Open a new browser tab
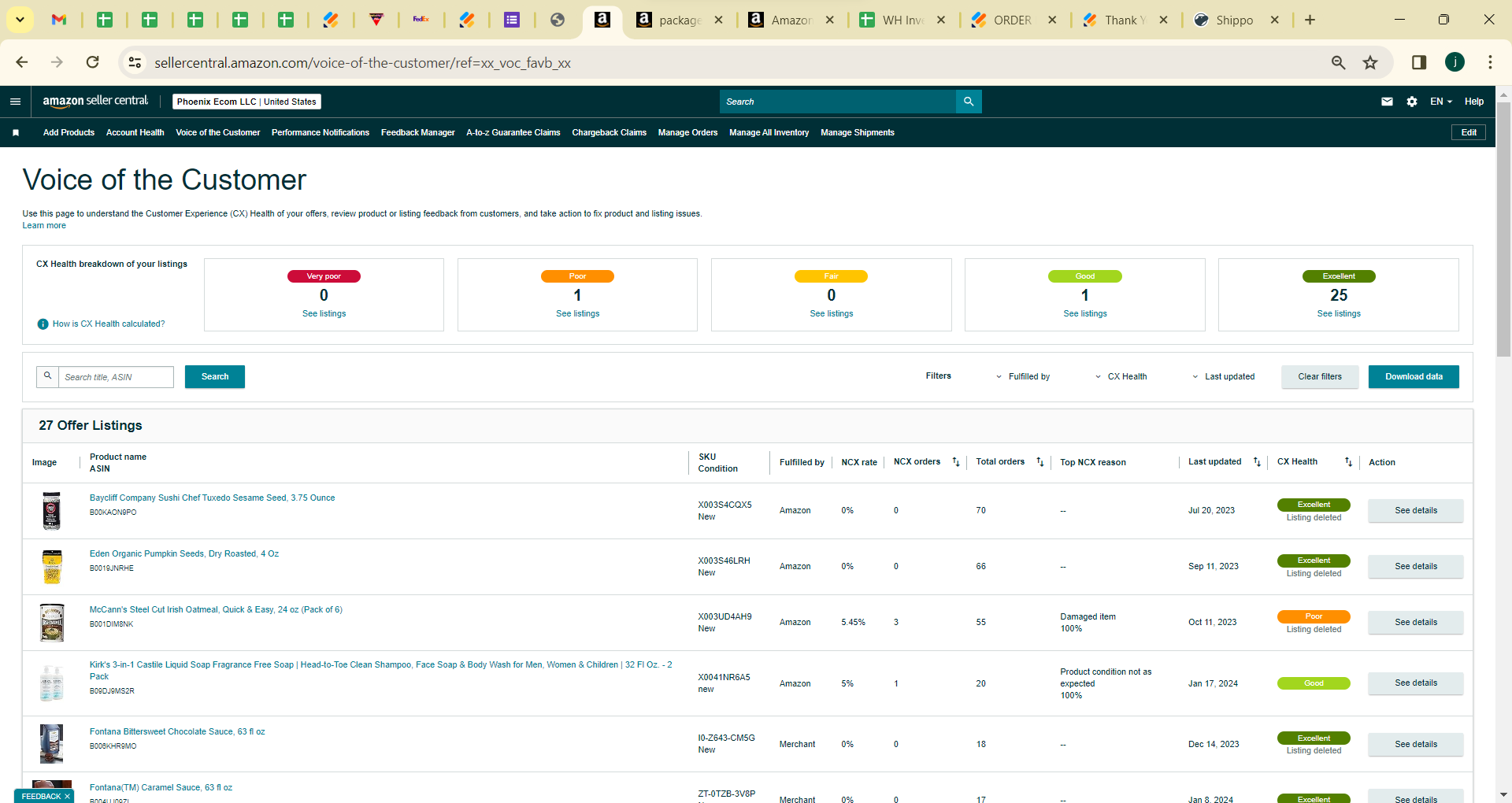 (x=1310, y=20)
